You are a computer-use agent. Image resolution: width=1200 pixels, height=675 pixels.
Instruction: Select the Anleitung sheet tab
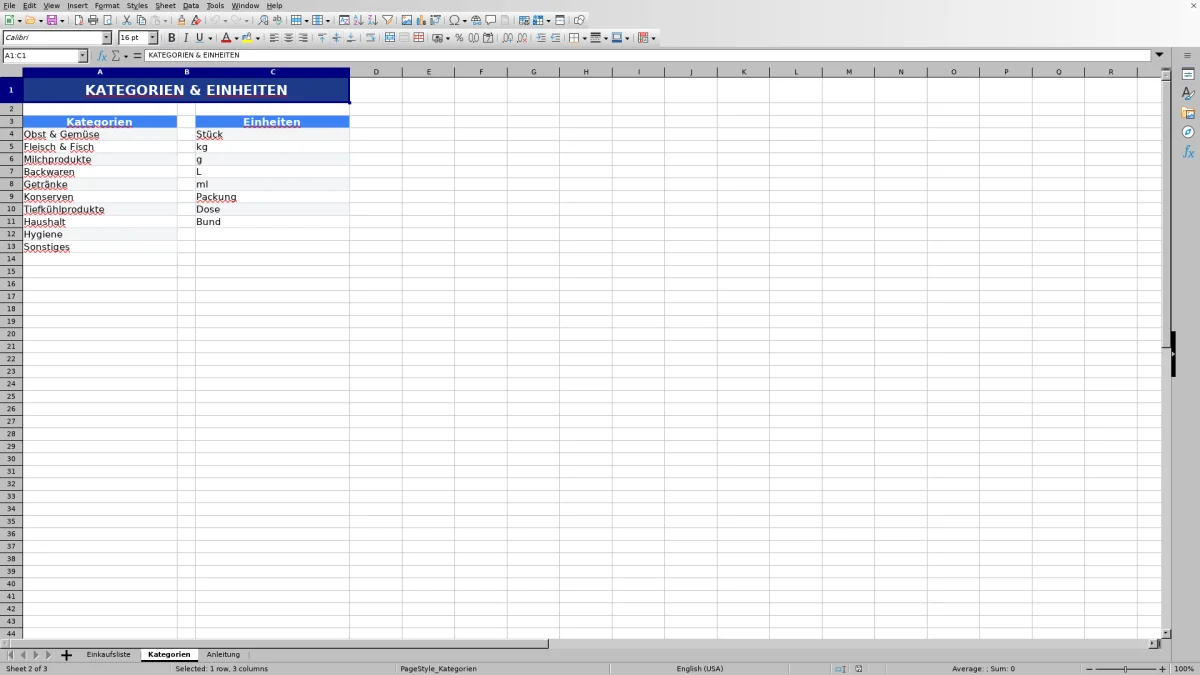click(x=222, y=654)
